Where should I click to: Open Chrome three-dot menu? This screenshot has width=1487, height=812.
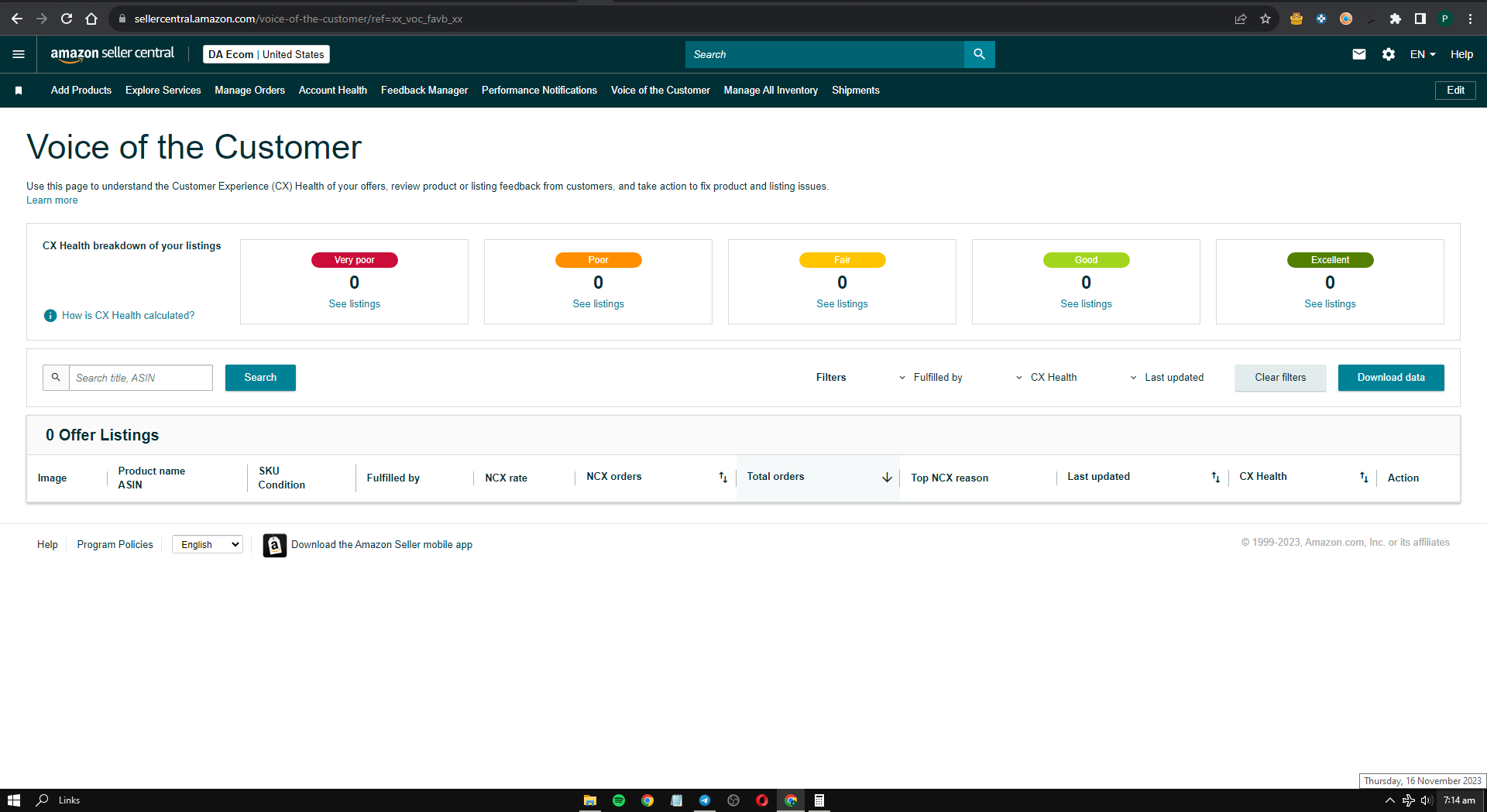click(1470, 19)
